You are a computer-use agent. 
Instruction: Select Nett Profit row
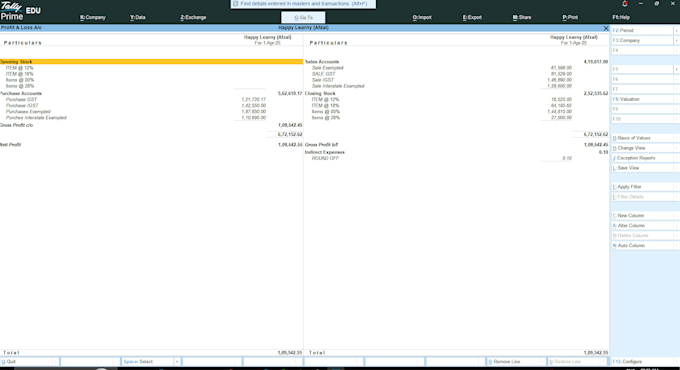[151, 144]
